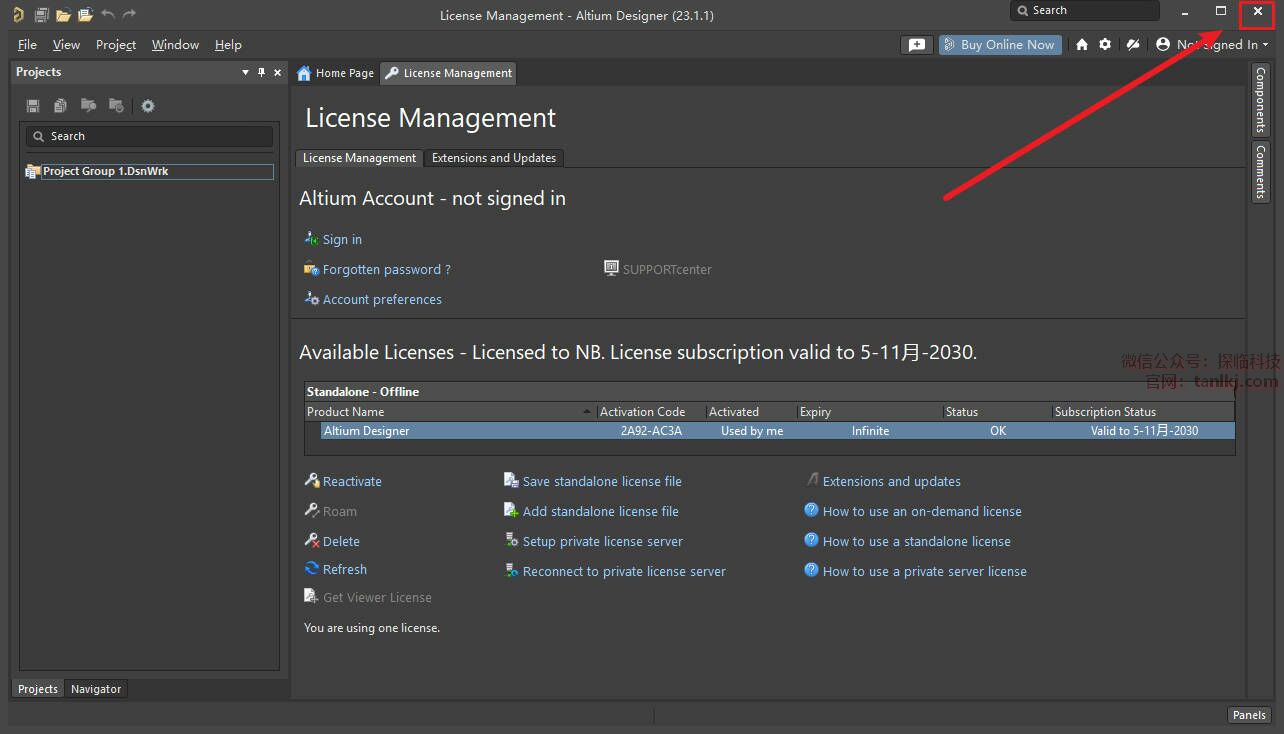The height and width of the screenshot is (734, 1284).
Task: Click the Altium logo icon in title bar
Action: pyautogui.click(x=18, y=14)
